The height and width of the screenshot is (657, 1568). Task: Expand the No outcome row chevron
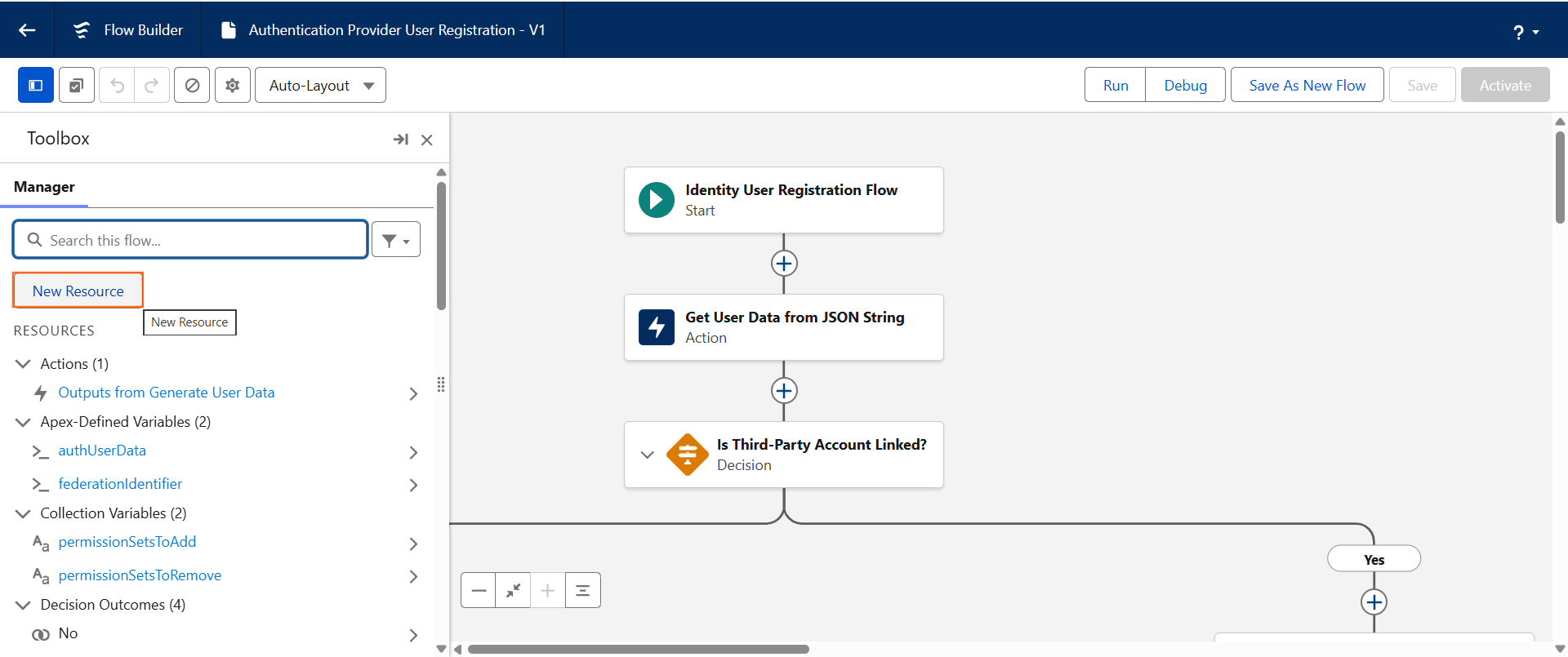tap(413, 635)
